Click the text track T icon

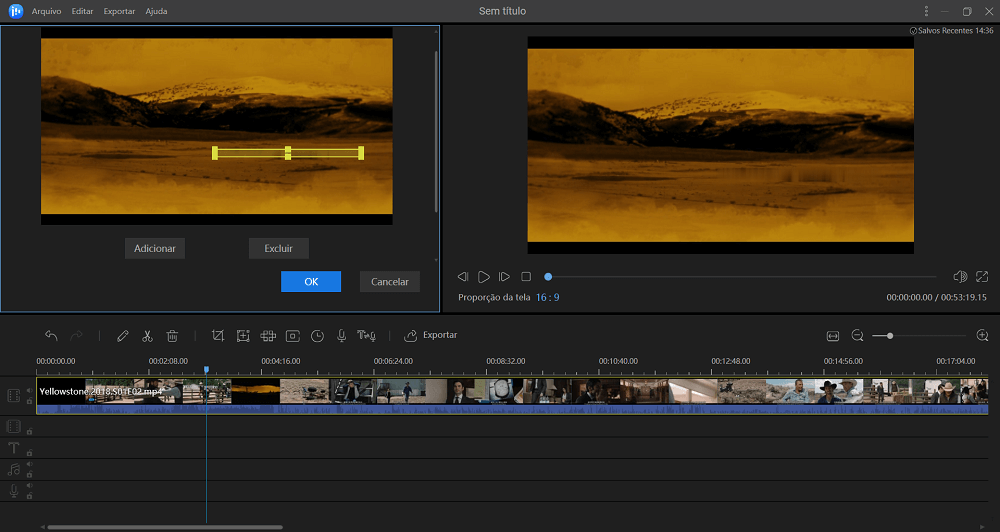pyautogui.click(x=13, y=448)
